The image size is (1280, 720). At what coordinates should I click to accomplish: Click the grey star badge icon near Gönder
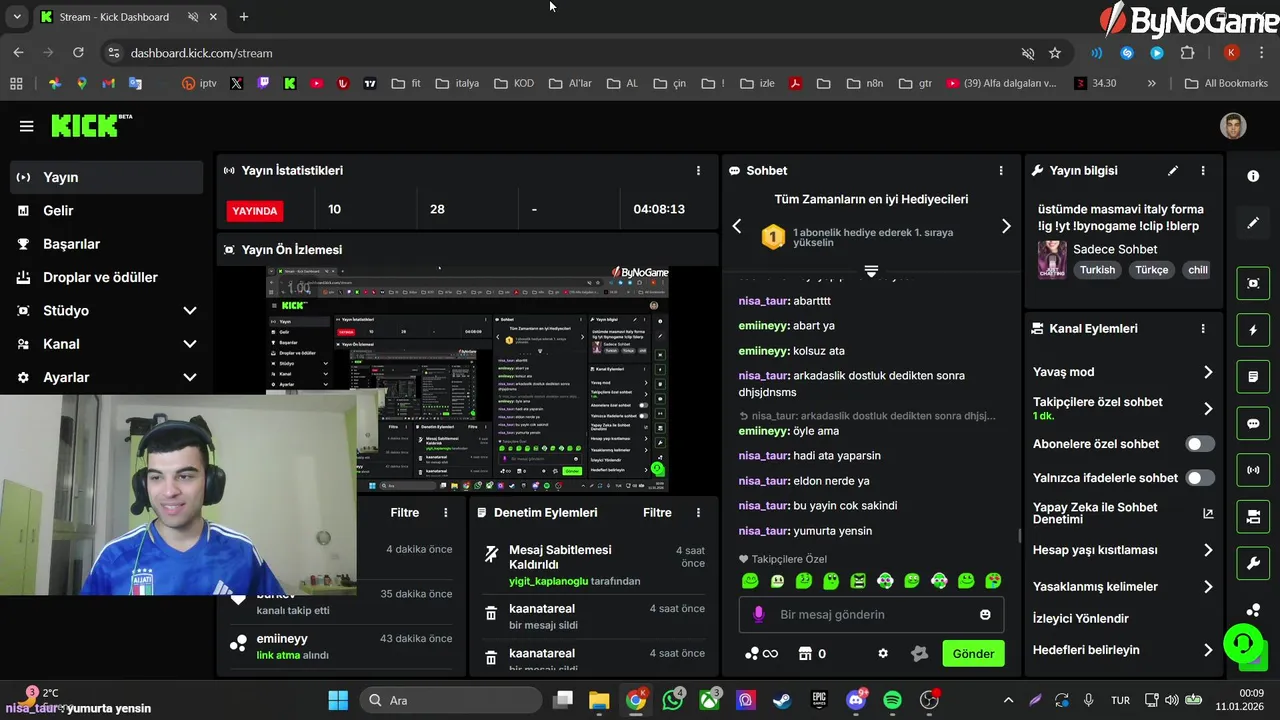tap(920, 654)
